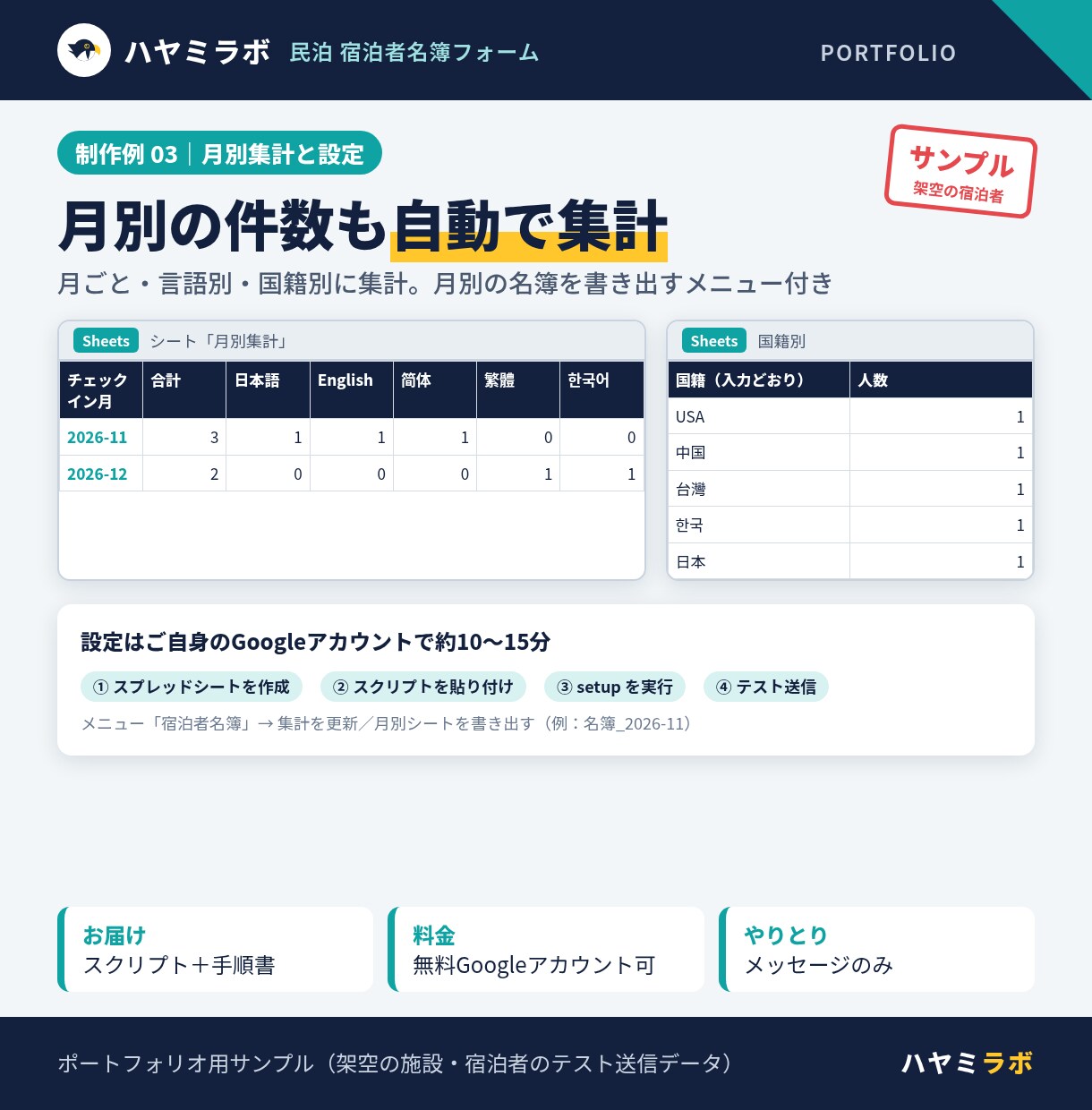Click the 한국 row in 国籍別 table
Screen dimensions: 1092x1110
coord(850,525)
